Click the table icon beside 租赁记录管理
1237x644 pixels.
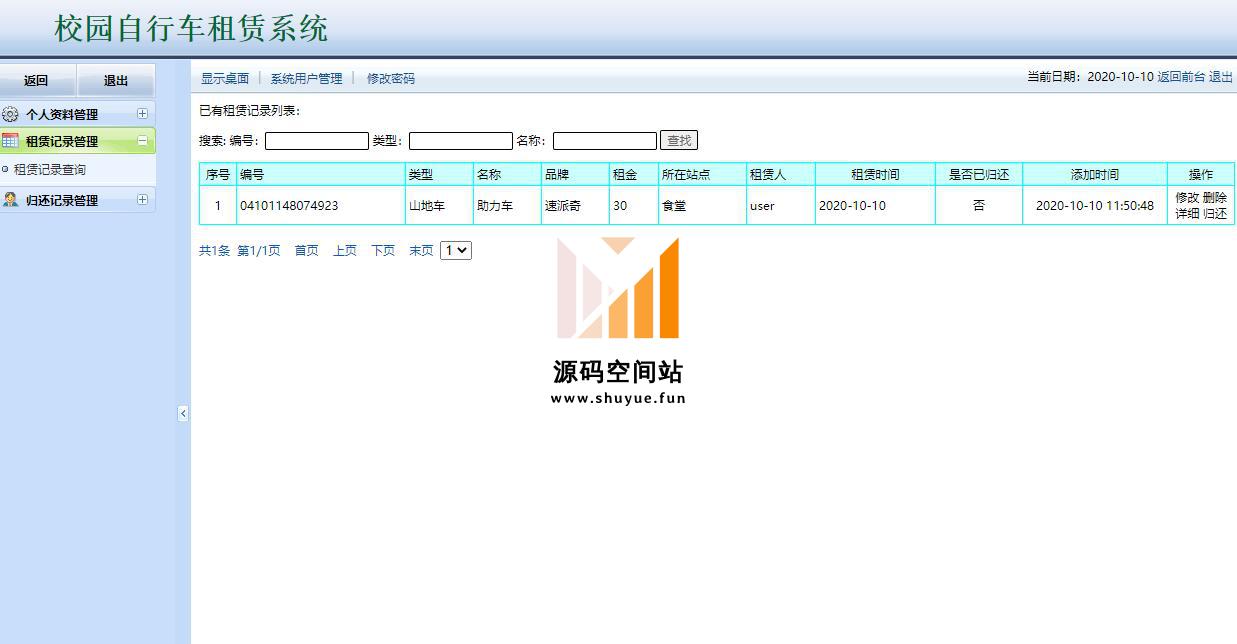(x=10, y=141)
